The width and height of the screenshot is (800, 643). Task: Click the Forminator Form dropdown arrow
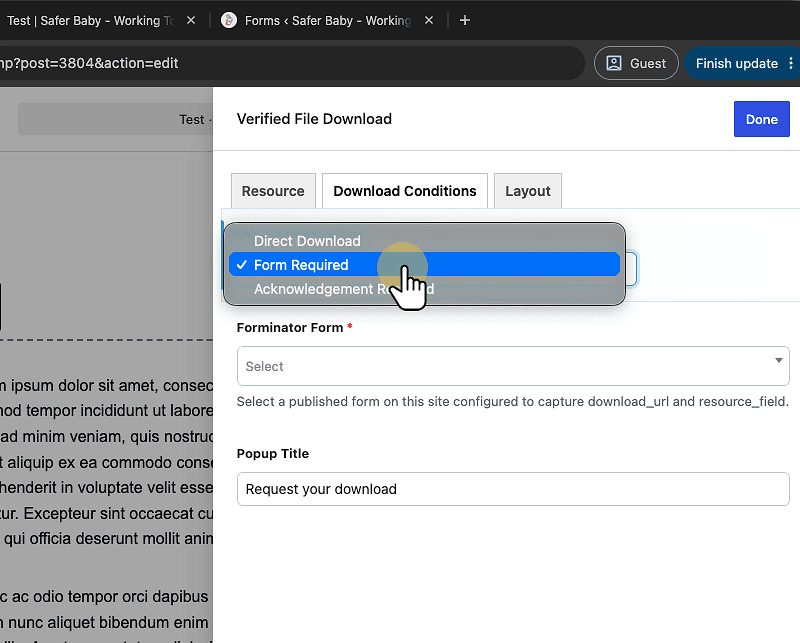click(779, 360)
